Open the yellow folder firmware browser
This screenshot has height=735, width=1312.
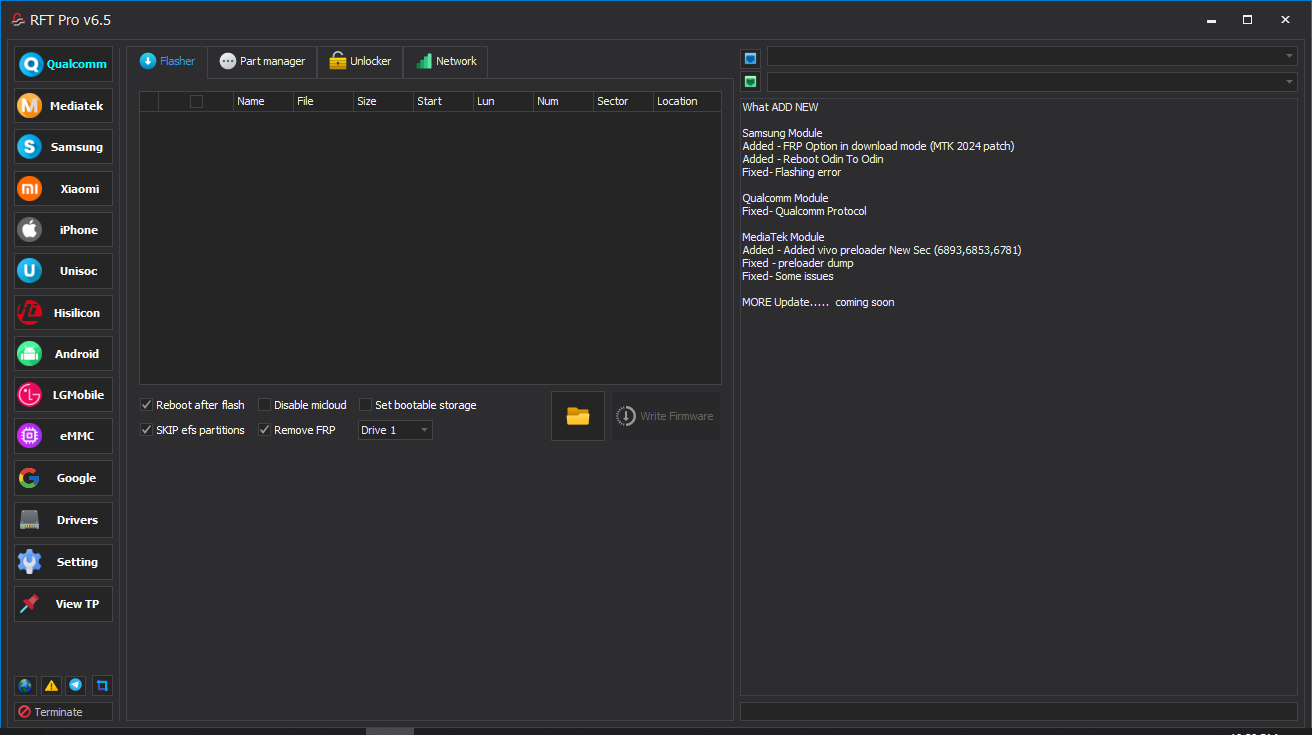coord(578,416)
